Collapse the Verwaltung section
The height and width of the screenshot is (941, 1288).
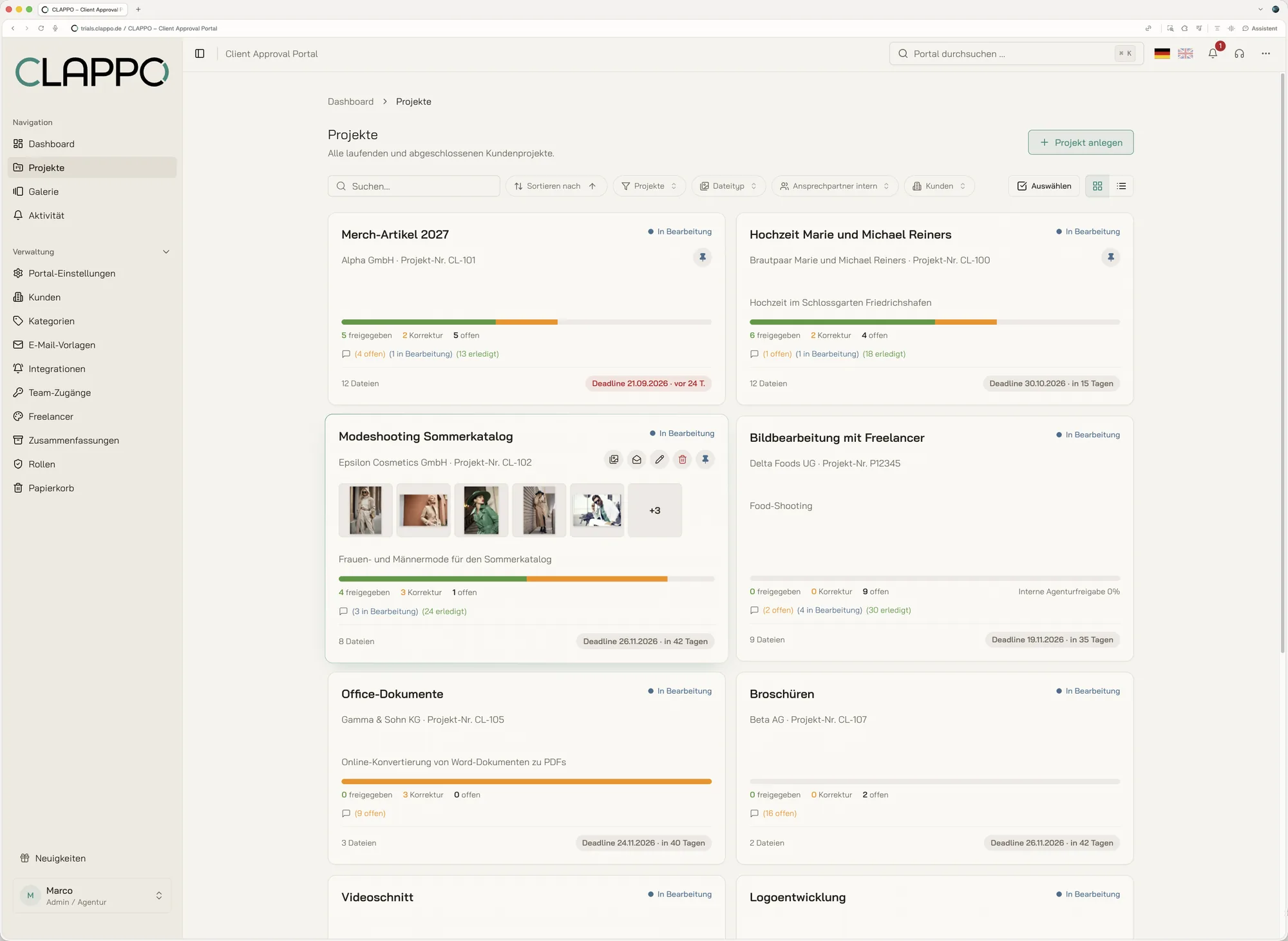[166, 252]
